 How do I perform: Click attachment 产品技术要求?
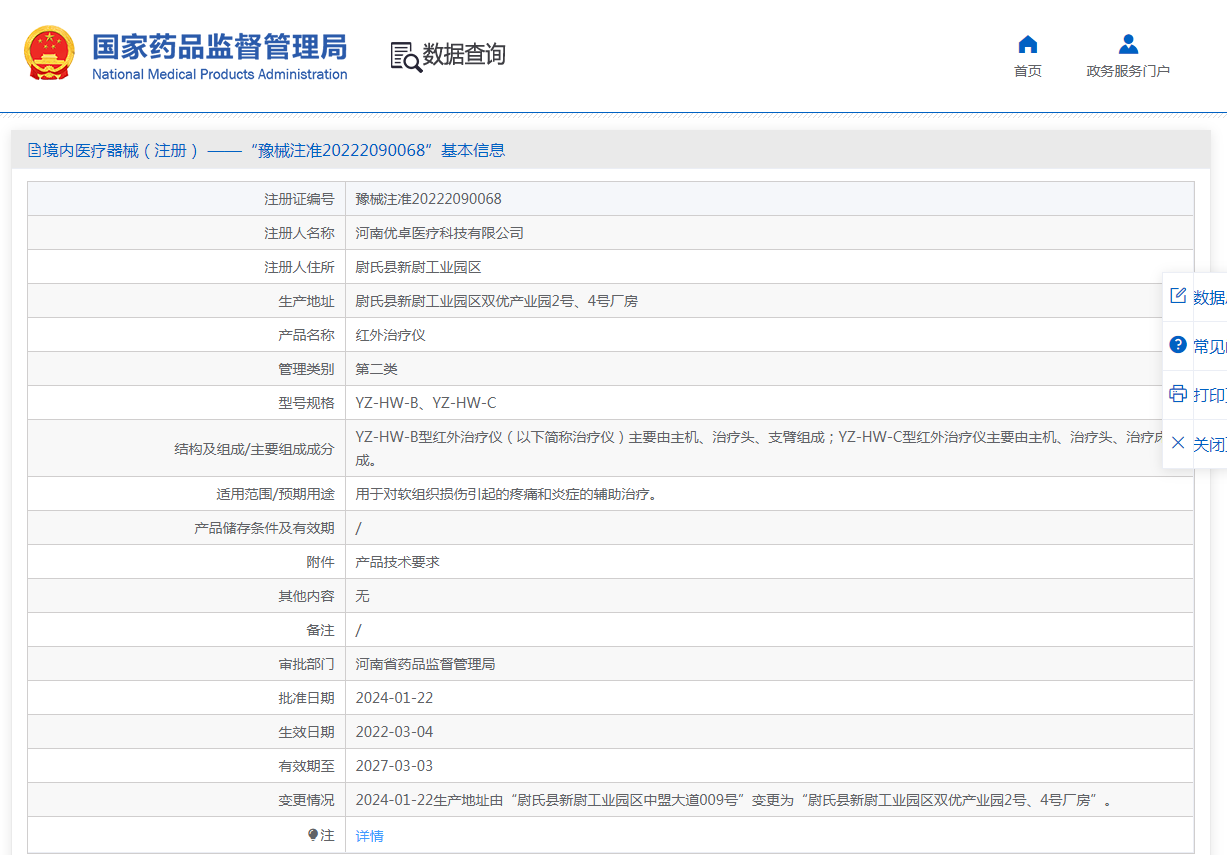(397, 562)
